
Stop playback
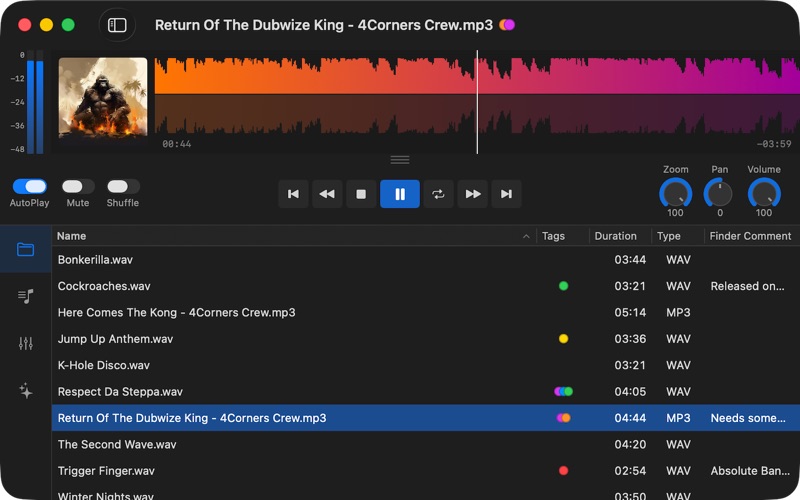pos(361,194)
